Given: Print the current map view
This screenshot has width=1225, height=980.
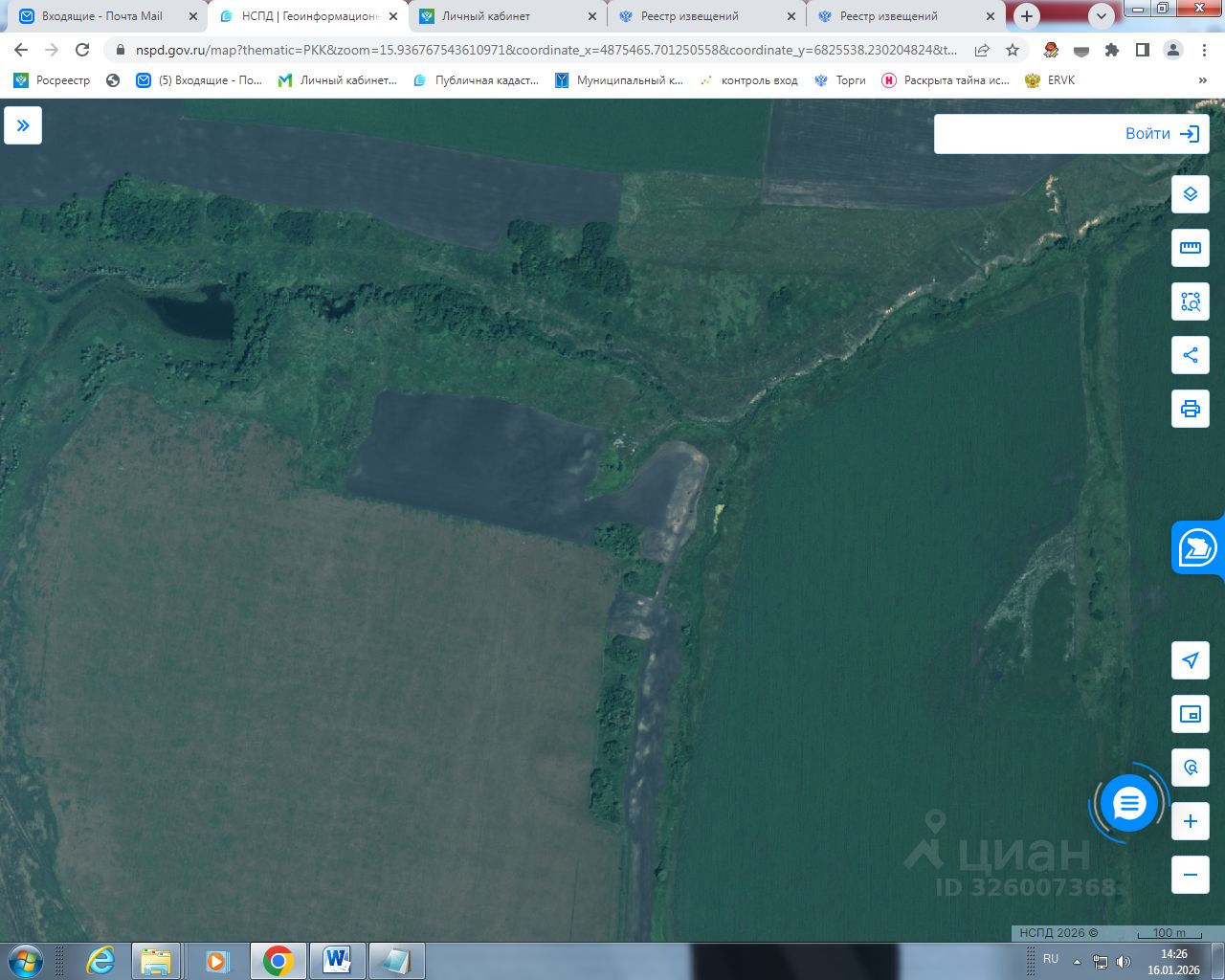Looking at the screenshot, I should tap(1191, 409).
